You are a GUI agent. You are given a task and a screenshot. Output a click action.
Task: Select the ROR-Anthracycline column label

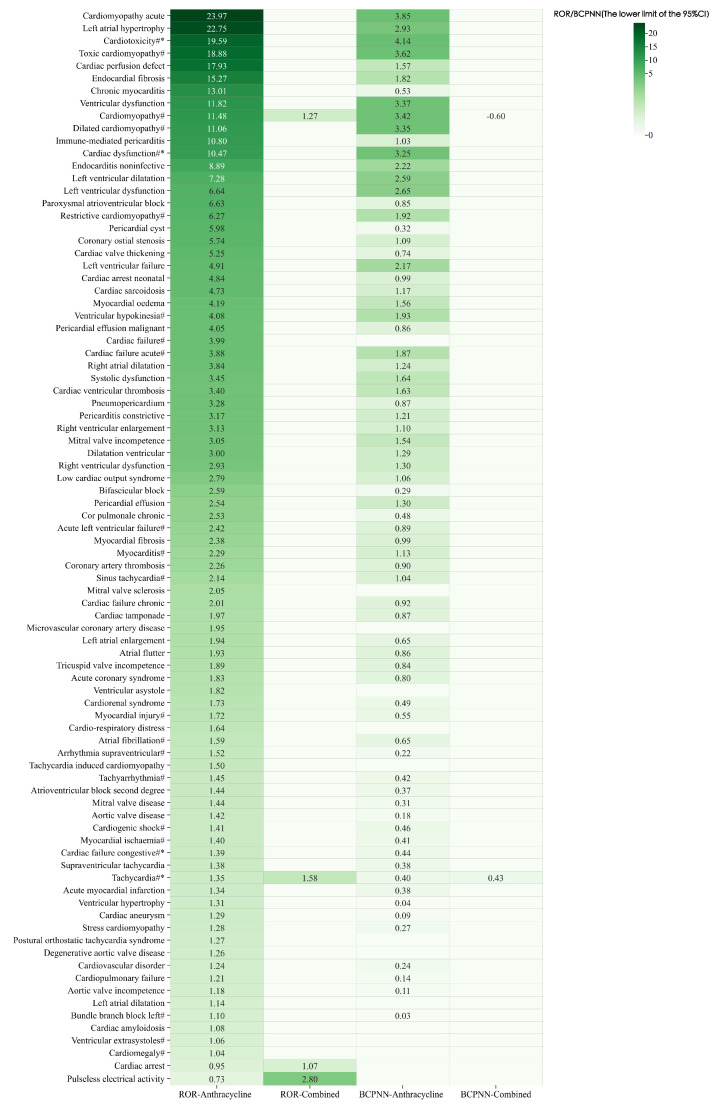click(215, 1094)
